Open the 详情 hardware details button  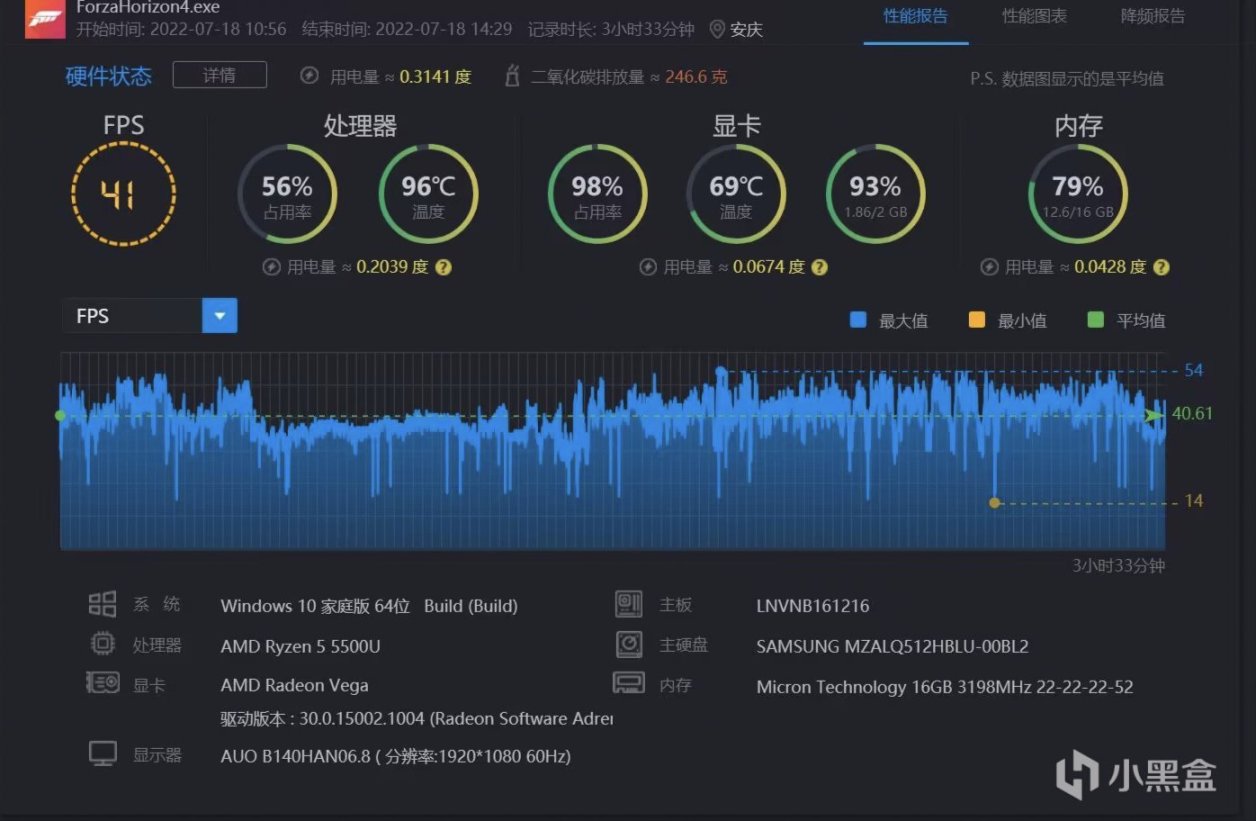pyautogui.click(x=220, y=75)
